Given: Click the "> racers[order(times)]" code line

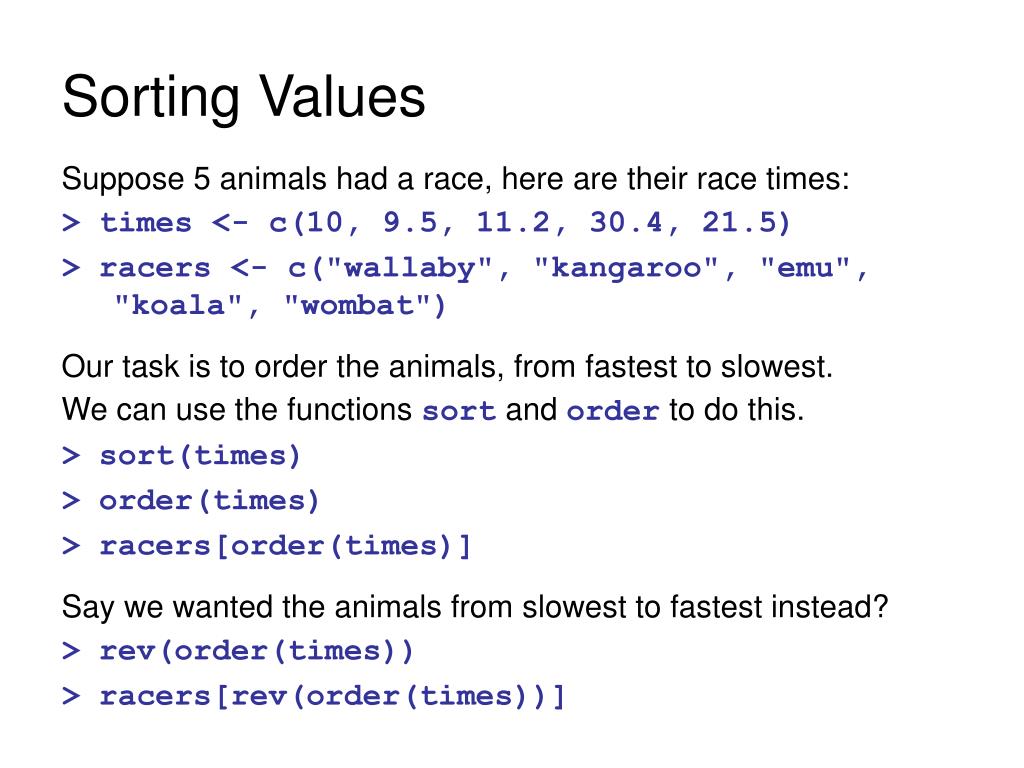Looking at the screenshot, I should [x=266, y=546].
